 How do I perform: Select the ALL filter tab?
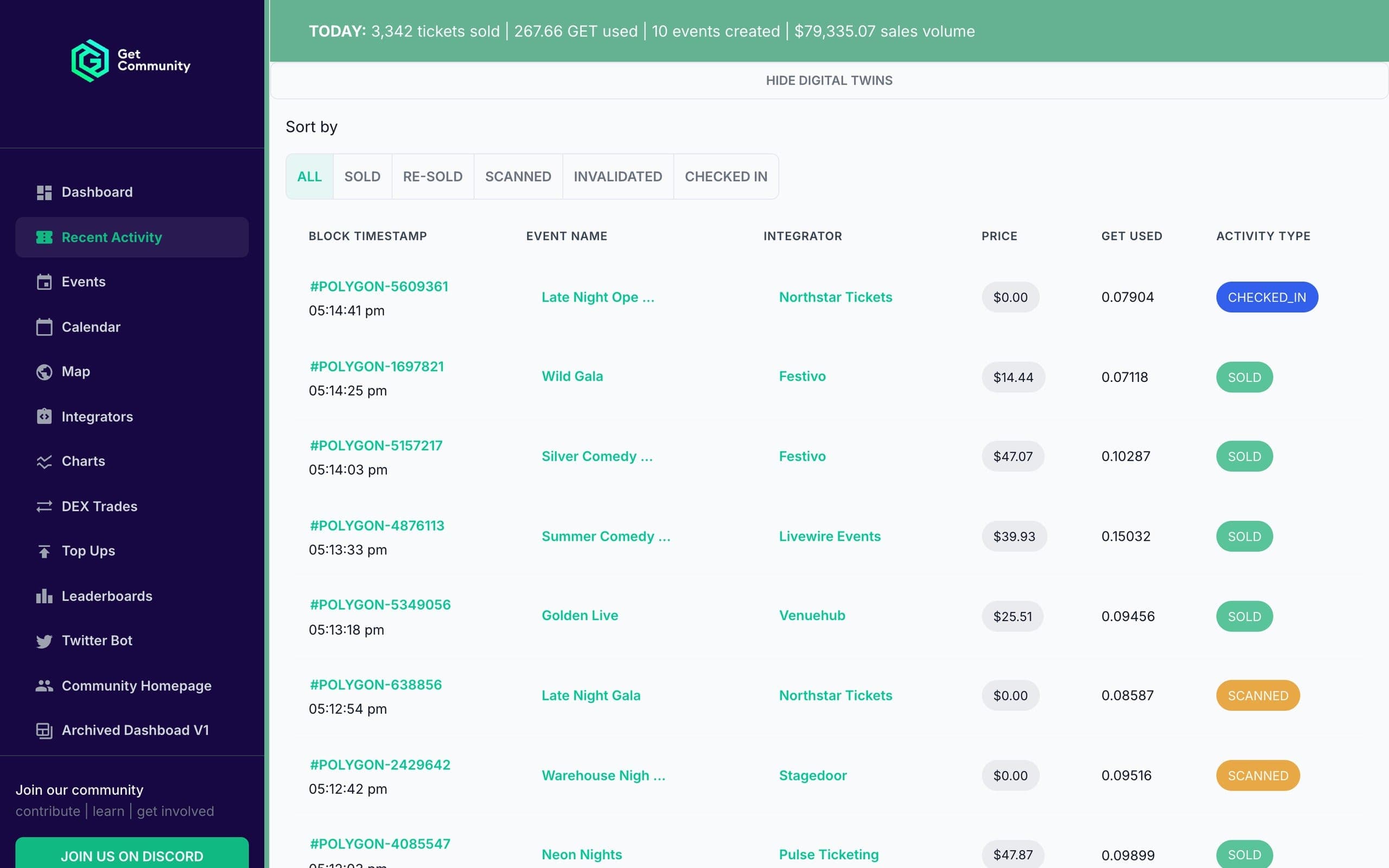pos(309,176)
